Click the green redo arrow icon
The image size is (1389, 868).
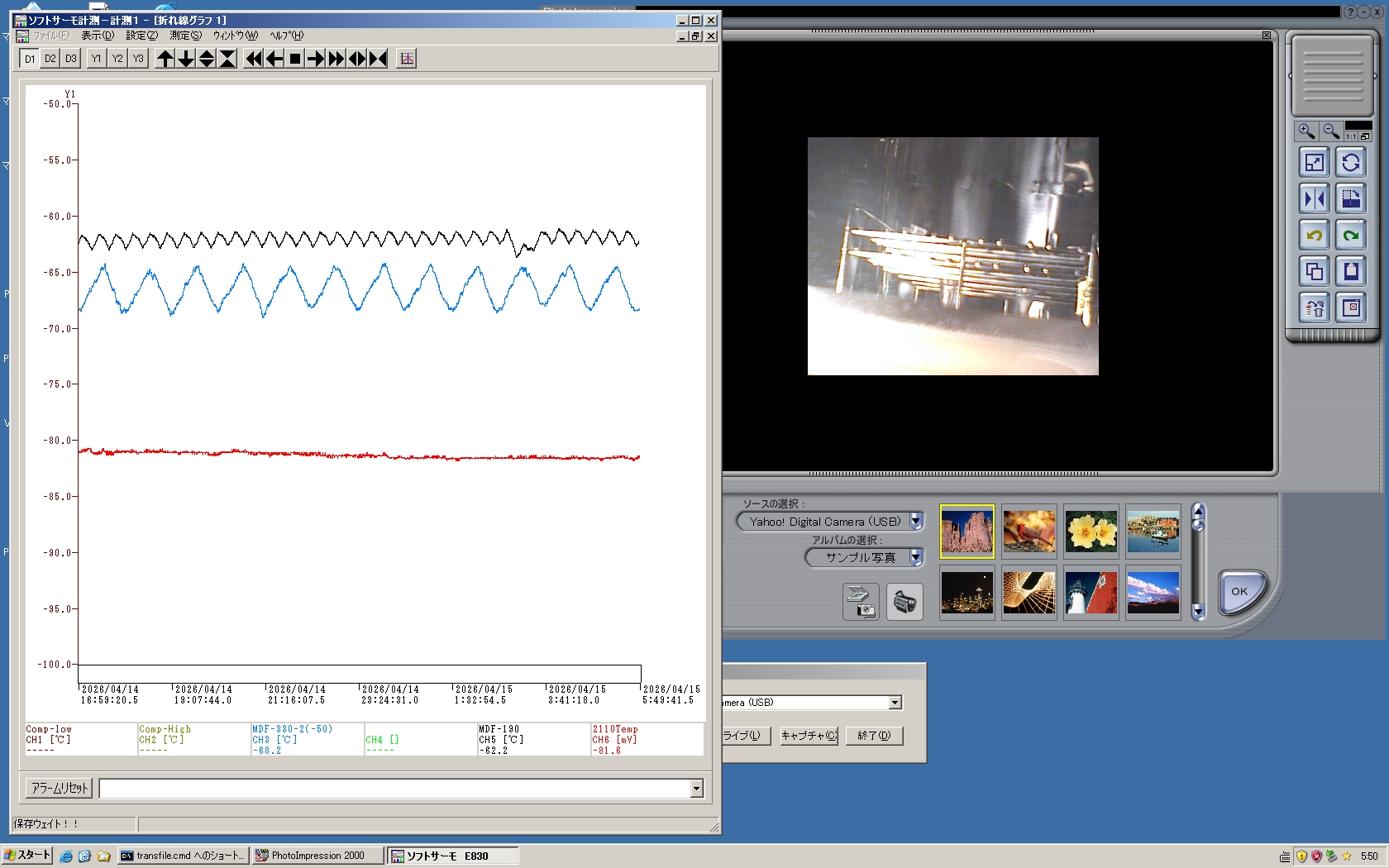(x=1351, y=236)
